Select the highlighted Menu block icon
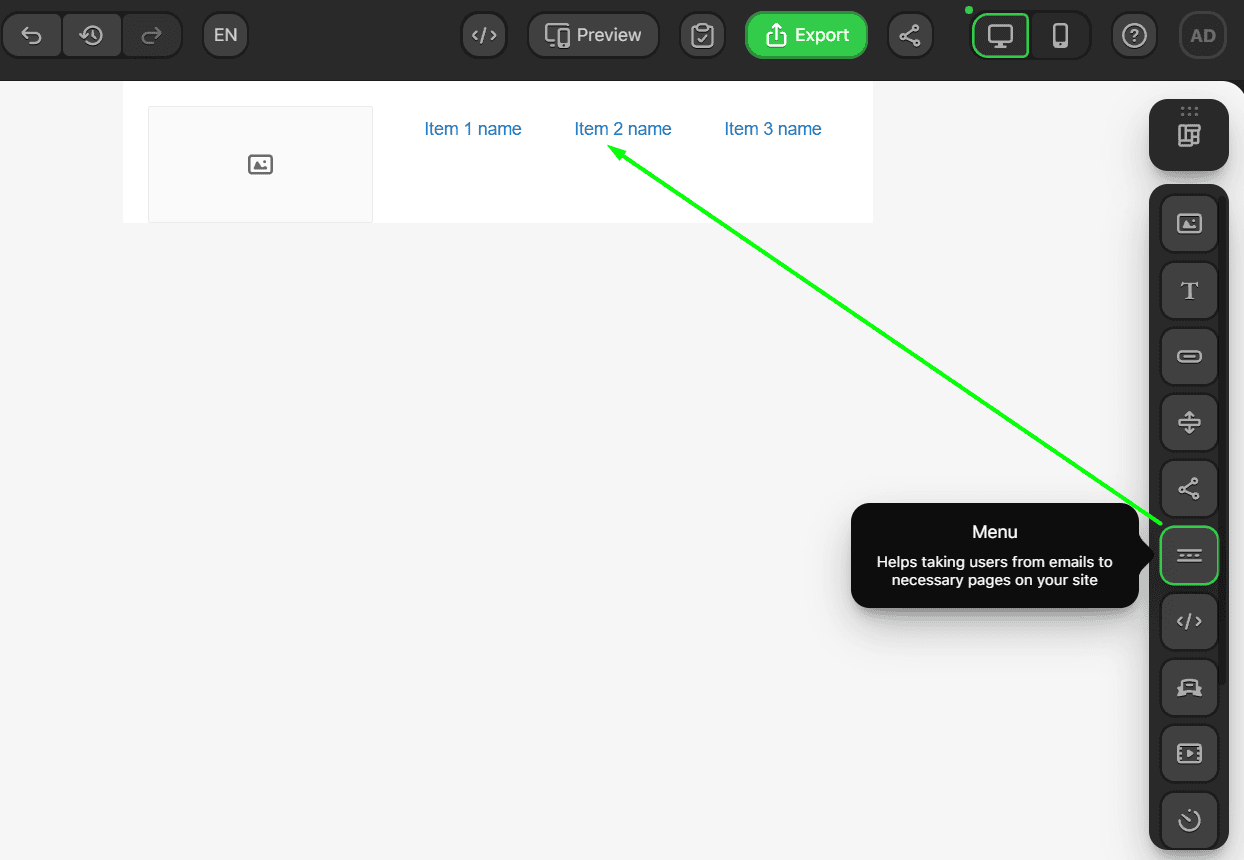The width and height of the screenshot is (1244, 860). click(x=1189, y=555)
